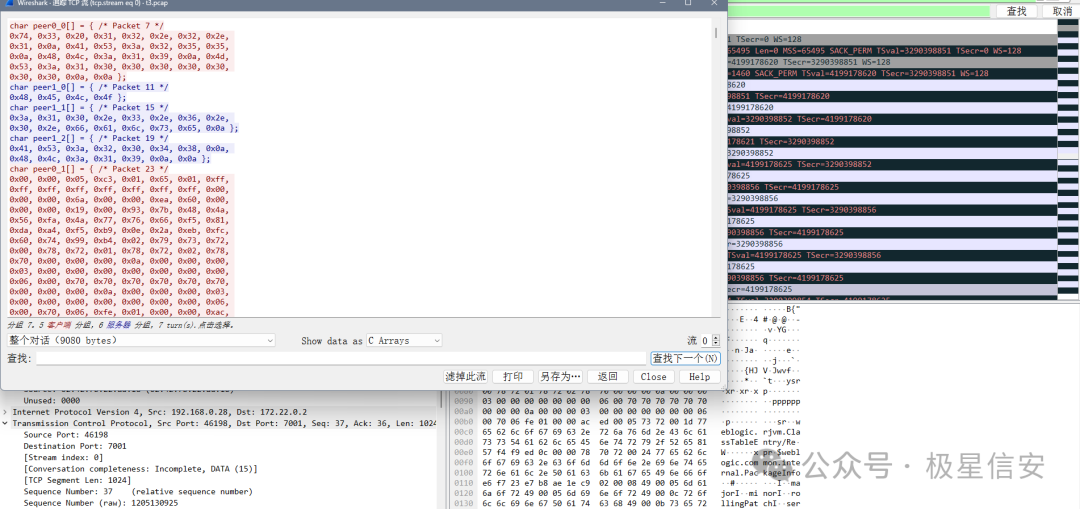Select packet row '1 TSecr=0 WS=128'
Viewport: 1080px width, 509px height.
[892, 40]
